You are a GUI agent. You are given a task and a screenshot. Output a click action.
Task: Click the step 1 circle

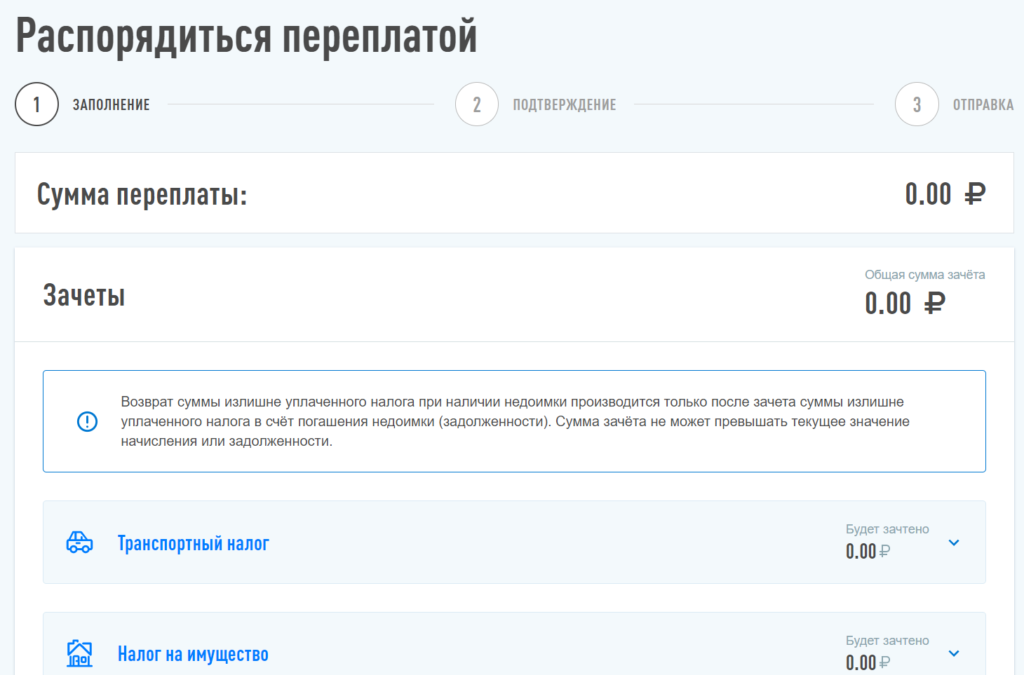point(37,104)
